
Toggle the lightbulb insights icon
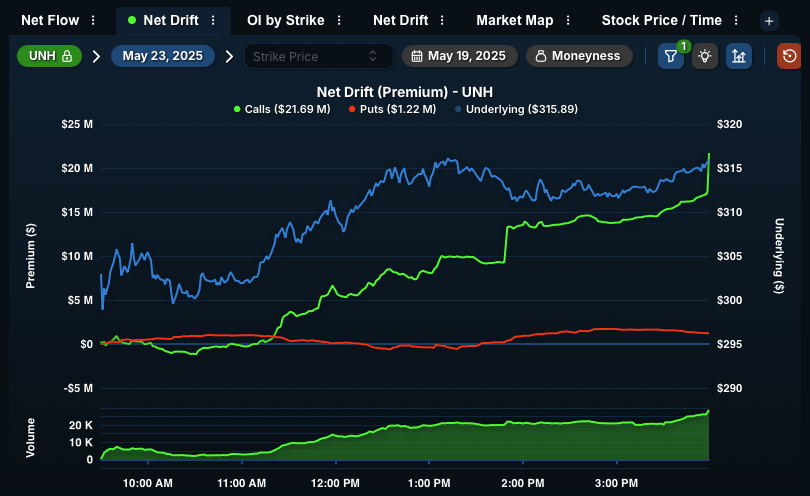(x=705, y=56)
